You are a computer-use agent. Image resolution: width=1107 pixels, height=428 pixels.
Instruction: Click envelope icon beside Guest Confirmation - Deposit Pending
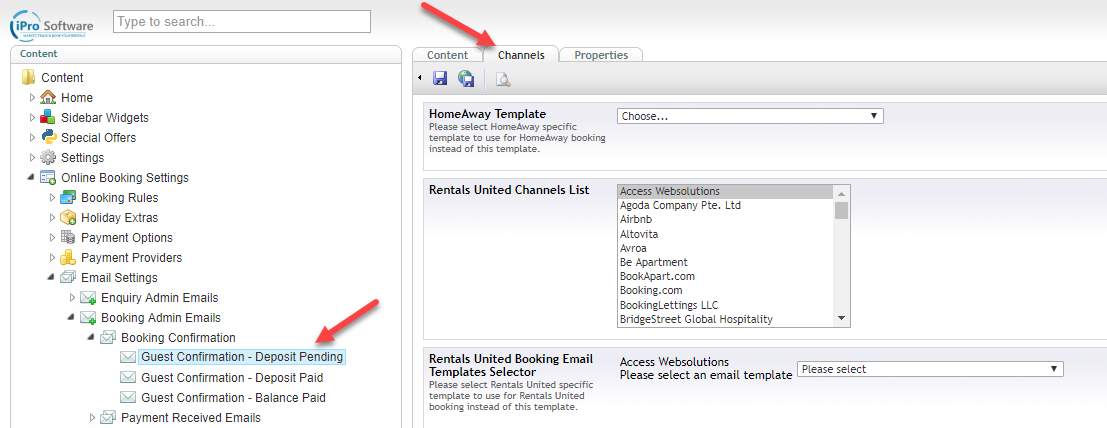(x=127, y=357)
